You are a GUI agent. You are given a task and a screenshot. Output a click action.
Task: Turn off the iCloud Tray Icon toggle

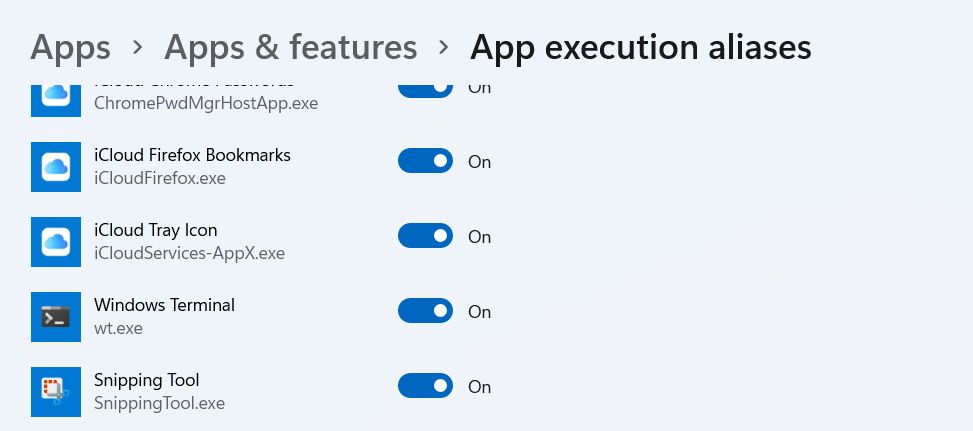(x=425, y=236)
